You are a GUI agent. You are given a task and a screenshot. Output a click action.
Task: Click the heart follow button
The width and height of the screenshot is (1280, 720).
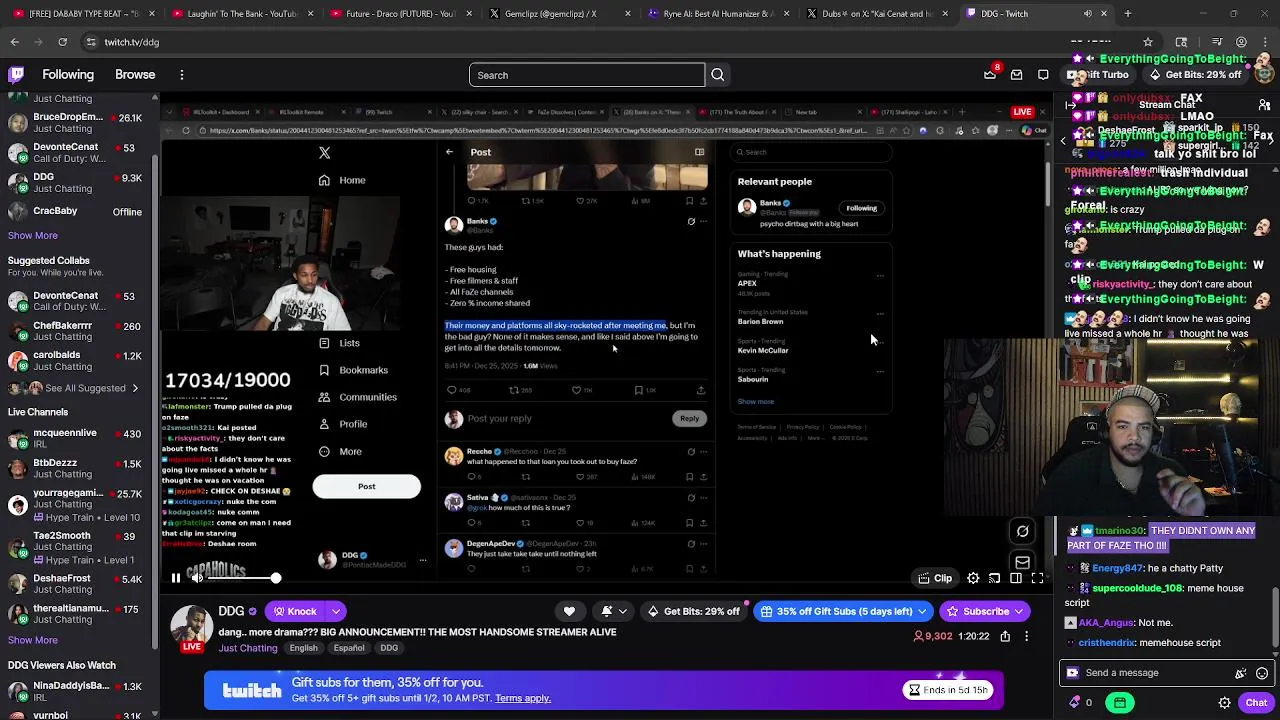coord(569,611)
